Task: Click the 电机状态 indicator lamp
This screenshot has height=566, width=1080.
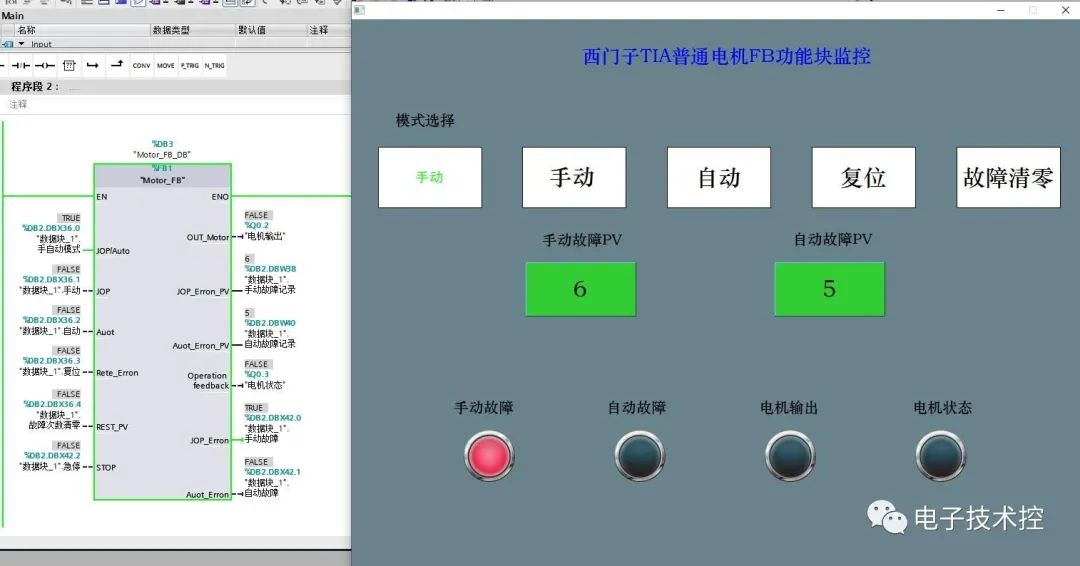Action: click(x=940, y=456)
